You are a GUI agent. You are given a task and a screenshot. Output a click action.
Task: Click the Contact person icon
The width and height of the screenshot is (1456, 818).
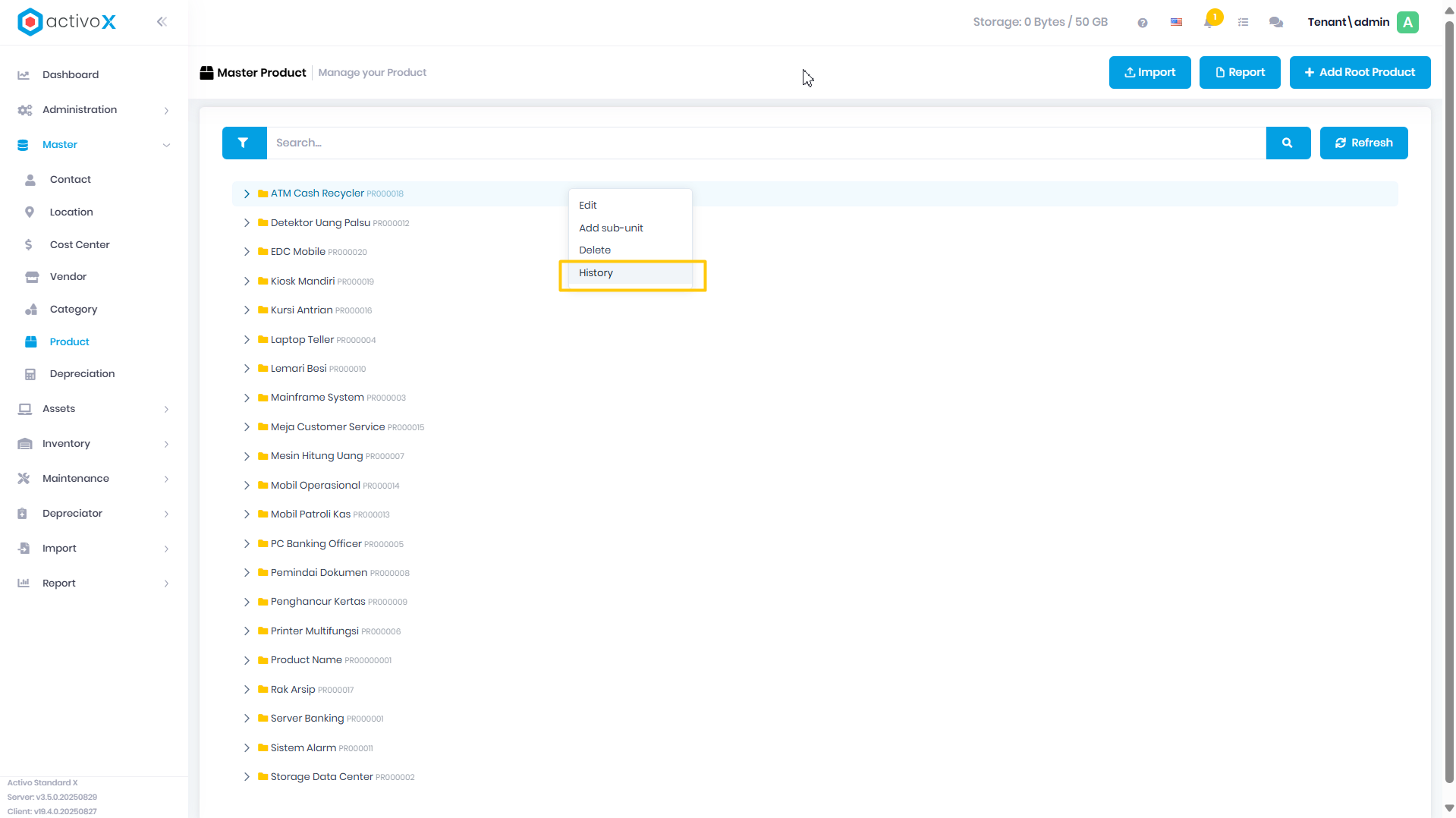tap(30, 180)
